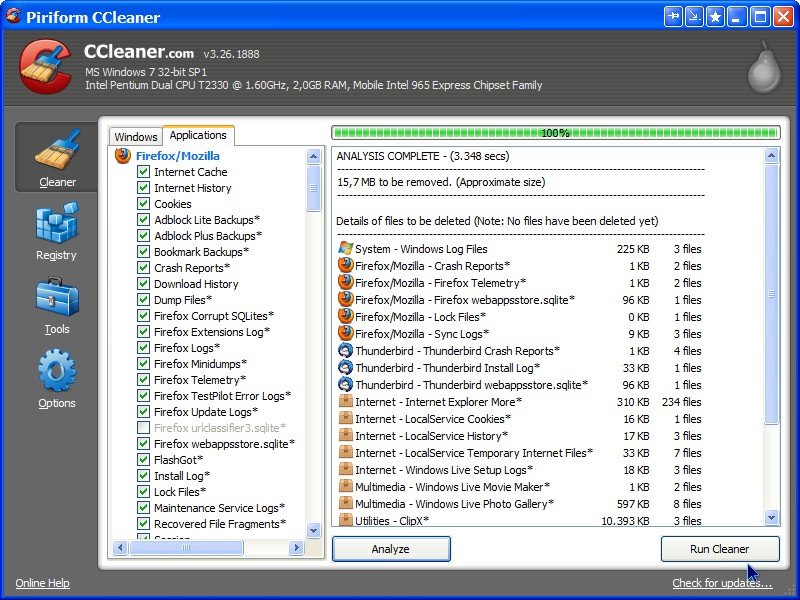
Task: Click left arrow of horizontal scrollbar
Action: click(120, 547)
